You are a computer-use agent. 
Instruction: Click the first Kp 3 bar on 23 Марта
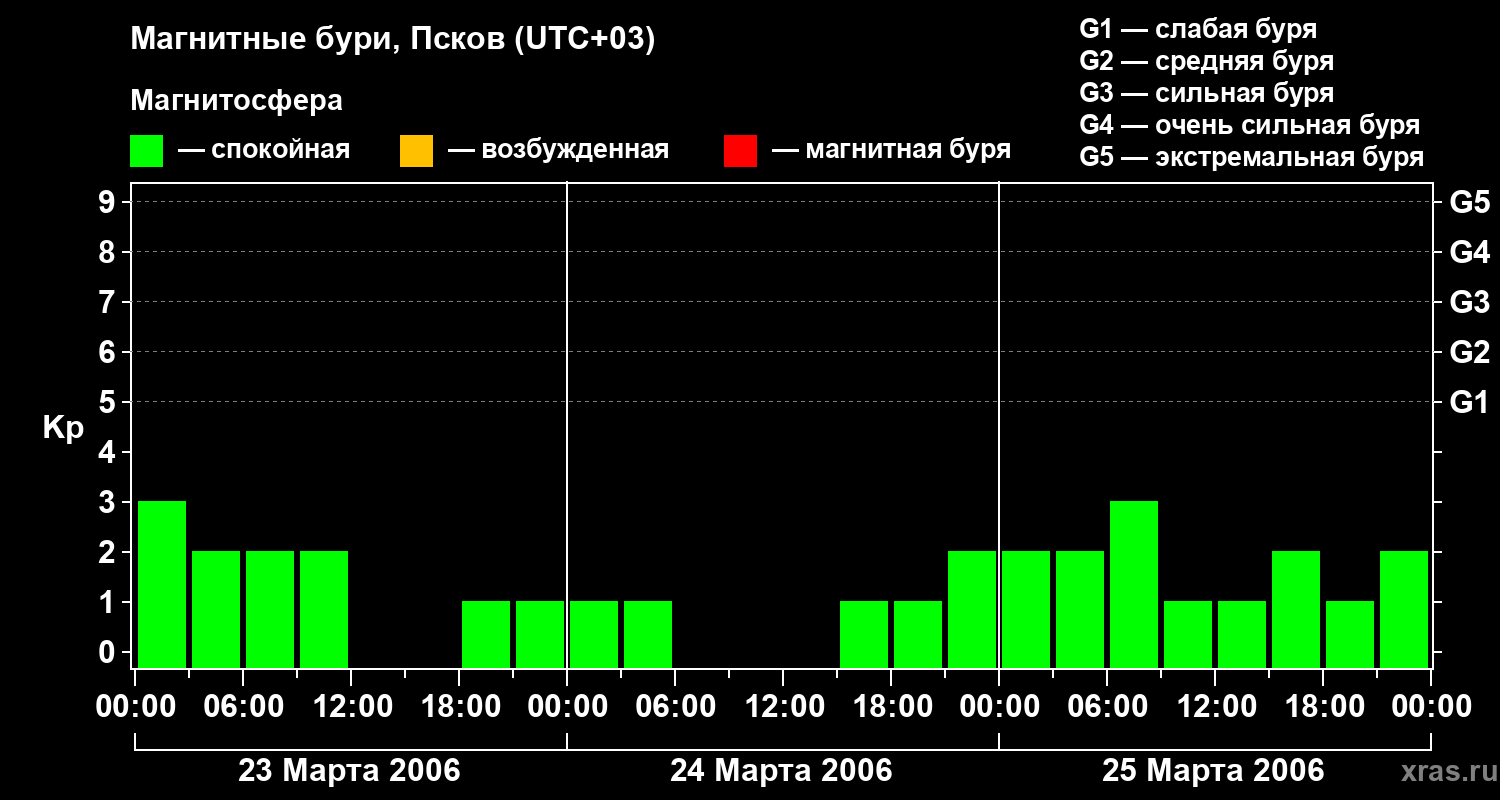[162, 583]
